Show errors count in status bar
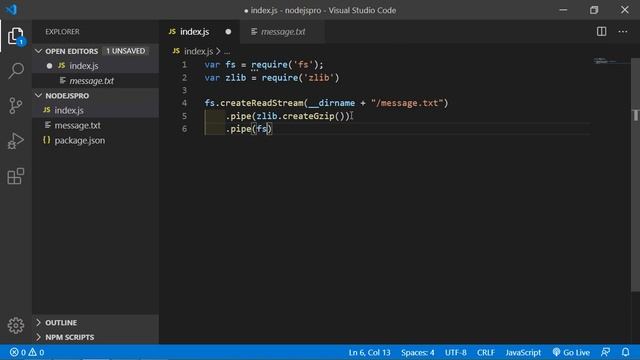Viewport: 640px width, 360px height. 18,352
